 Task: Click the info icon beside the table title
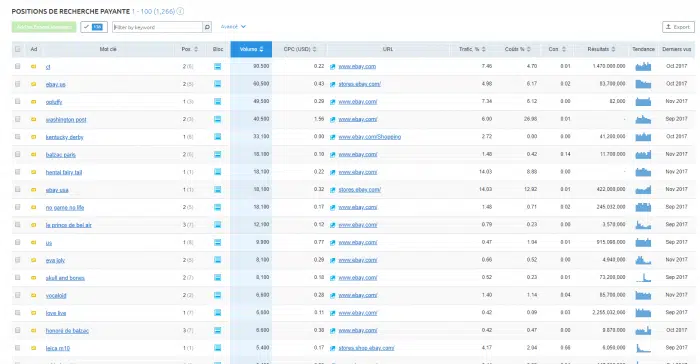[x=180, y=11]
